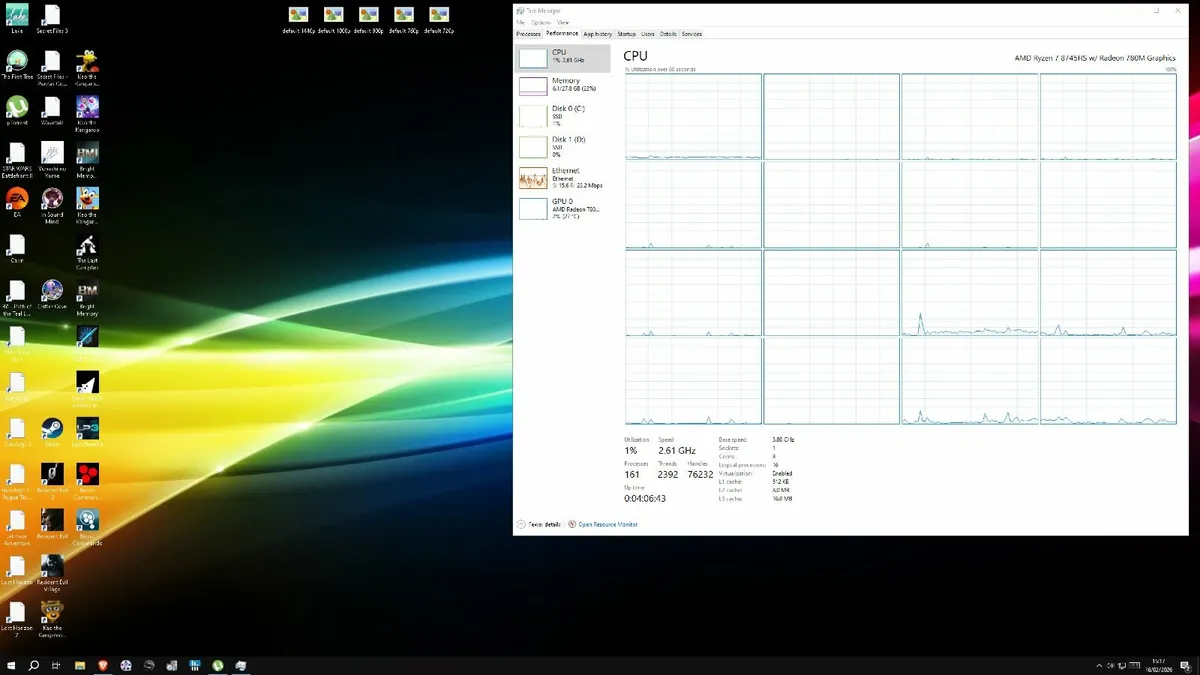Open the App history tab

click(598, 33)
